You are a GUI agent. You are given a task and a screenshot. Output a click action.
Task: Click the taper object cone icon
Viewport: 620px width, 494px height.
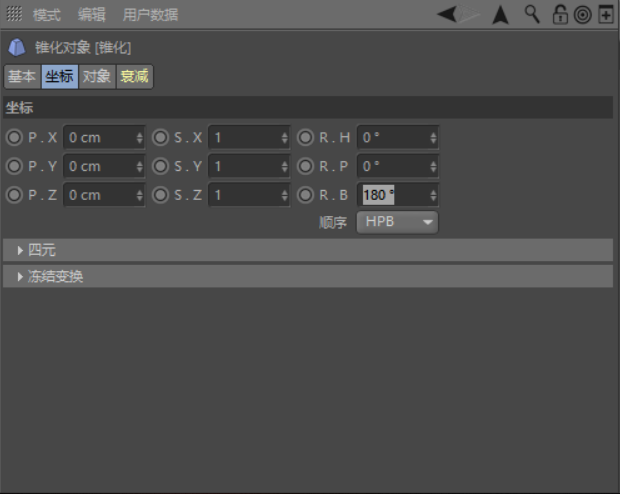17,47
